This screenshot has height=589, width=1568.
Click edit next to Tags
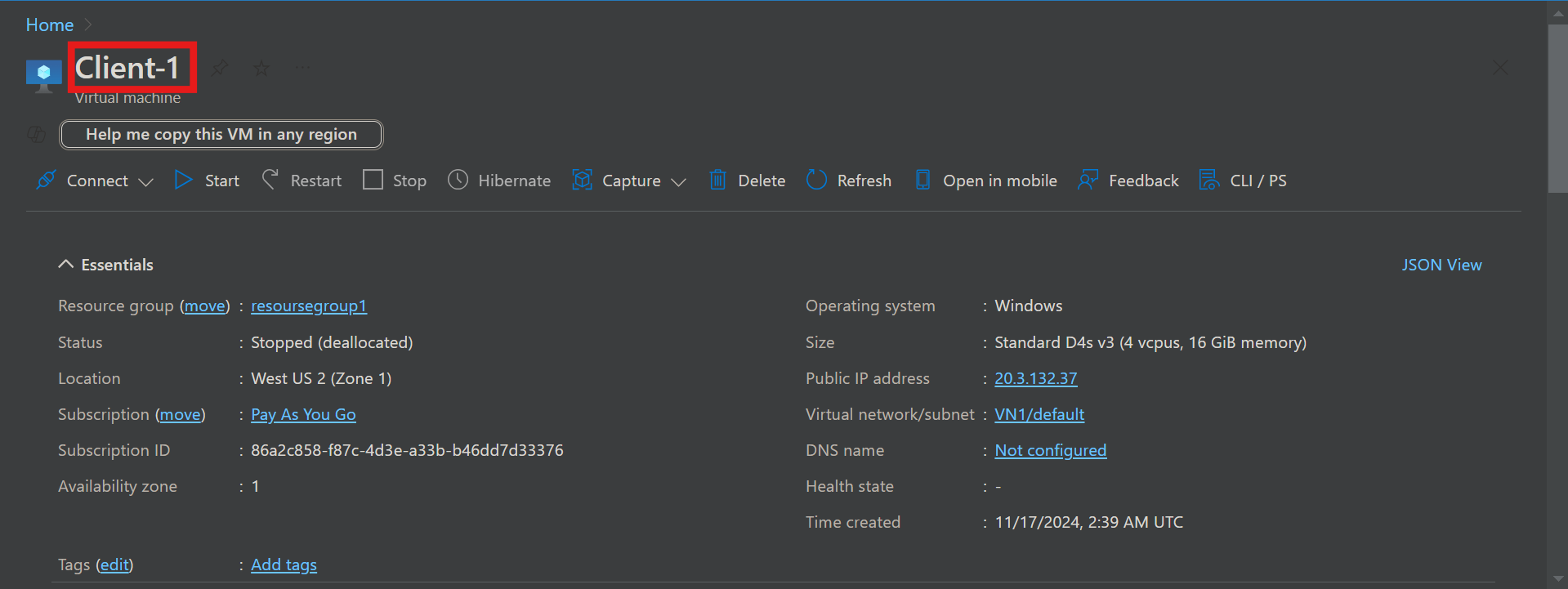[114, 564]
